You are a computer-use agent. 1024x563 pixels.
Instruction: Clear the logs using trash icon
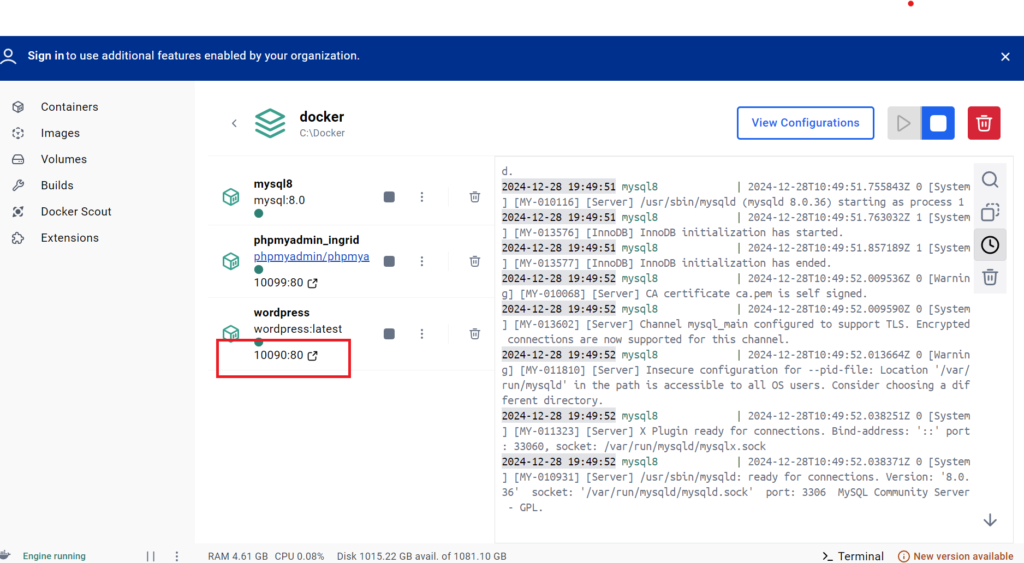pos(989,277)
